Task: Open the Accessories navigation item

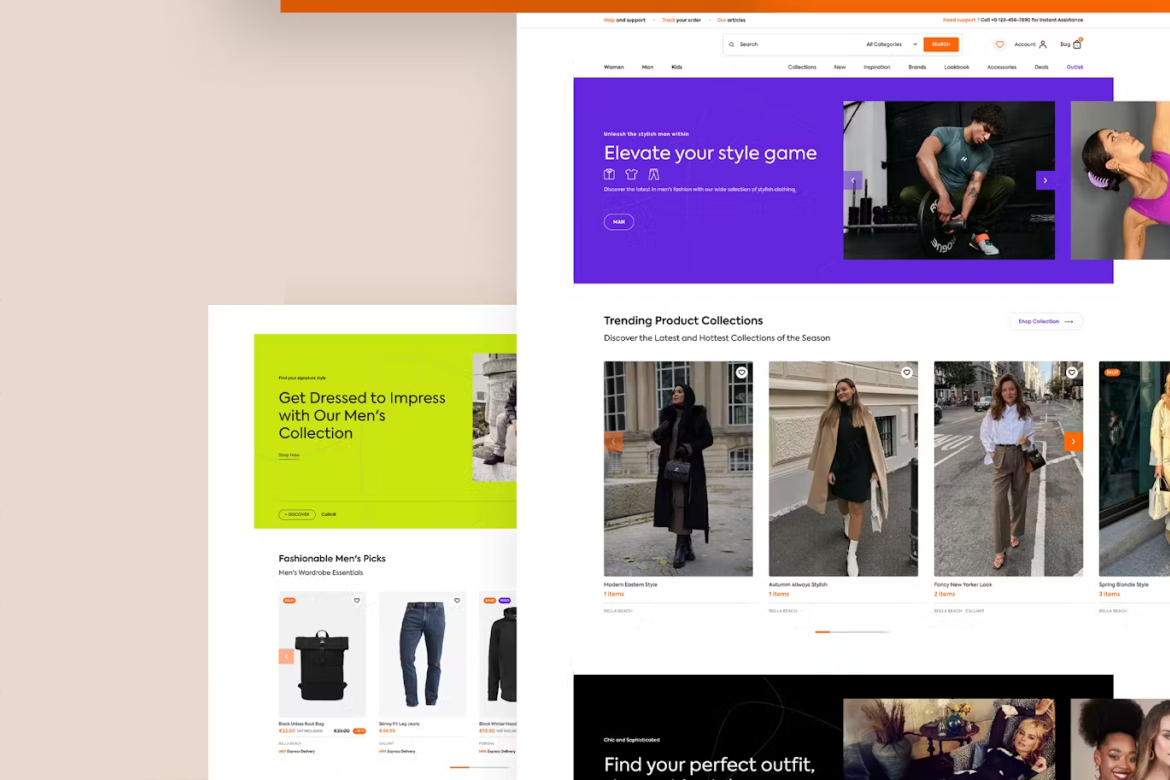Action: (x=1002, y=67)
